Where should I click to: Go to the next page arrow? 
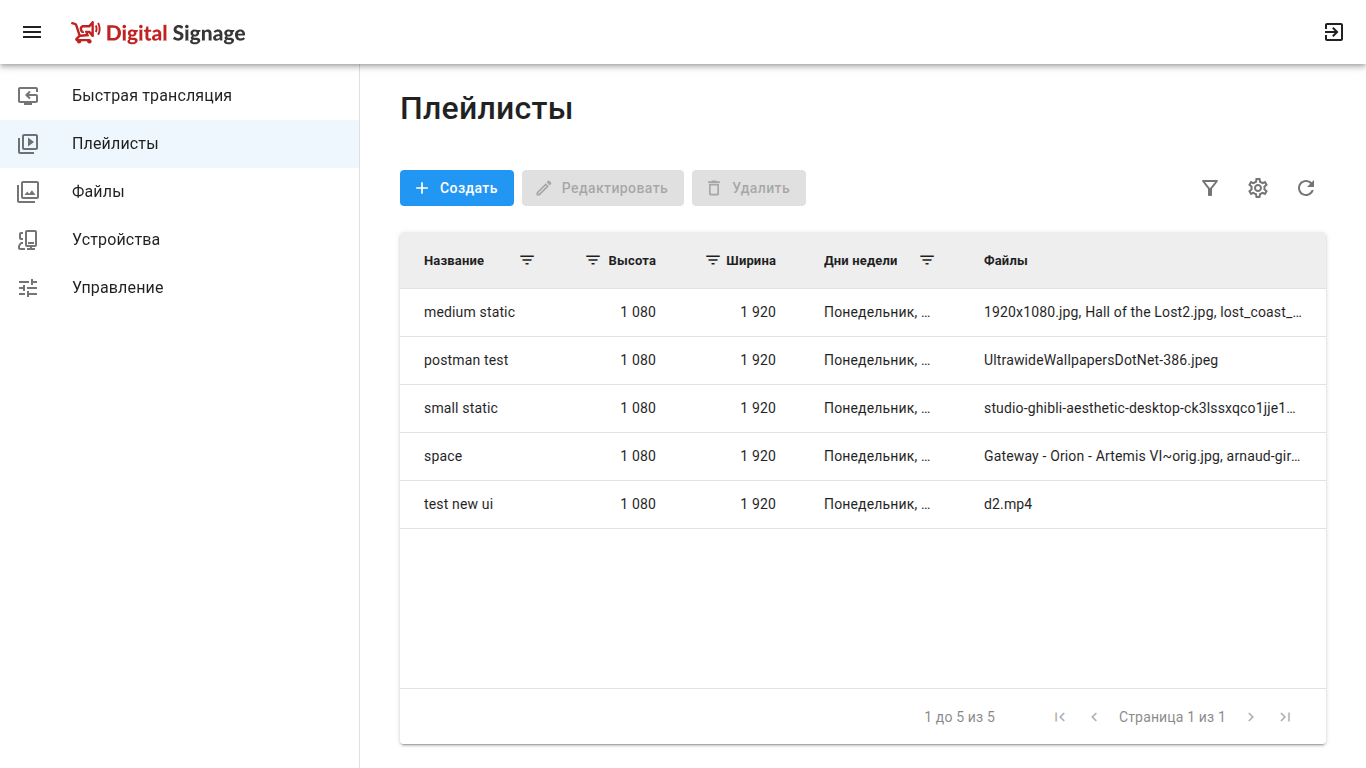coord(1251,717)
